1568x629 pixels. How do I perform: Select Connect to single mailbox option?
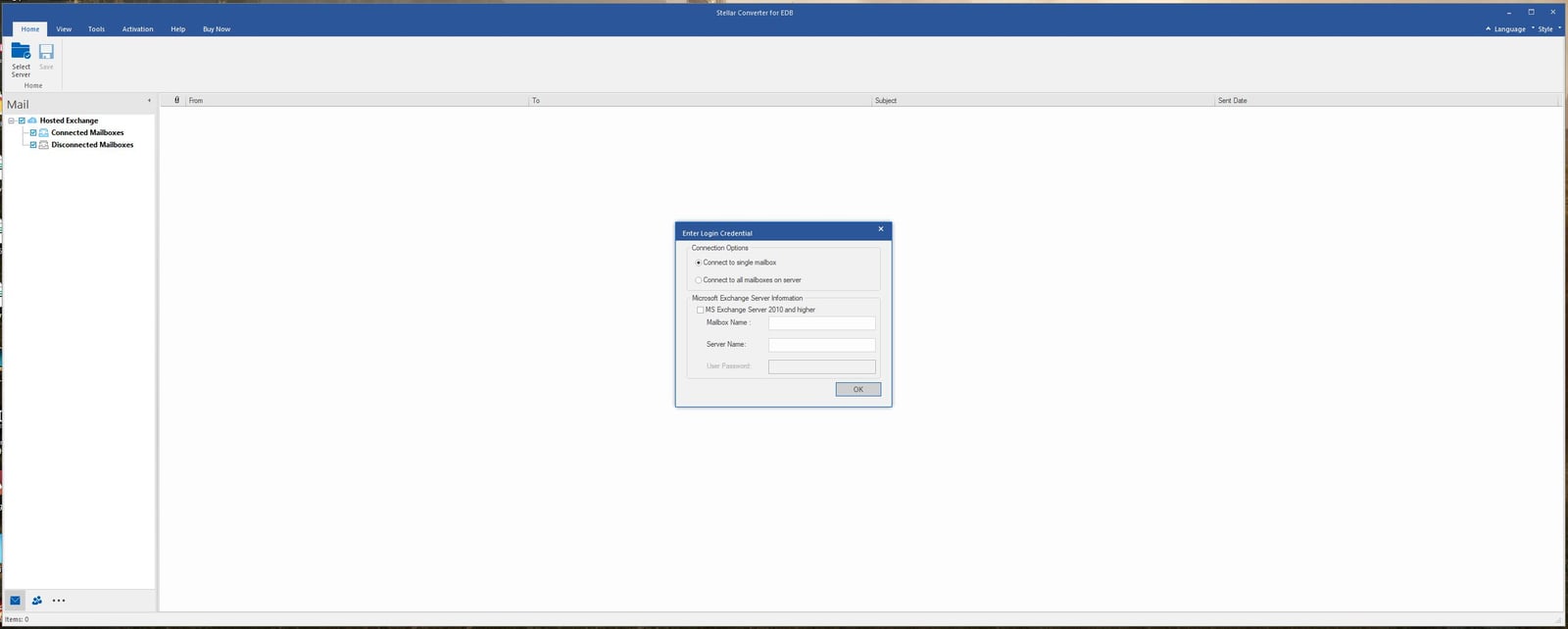click(x=736, y=263)
